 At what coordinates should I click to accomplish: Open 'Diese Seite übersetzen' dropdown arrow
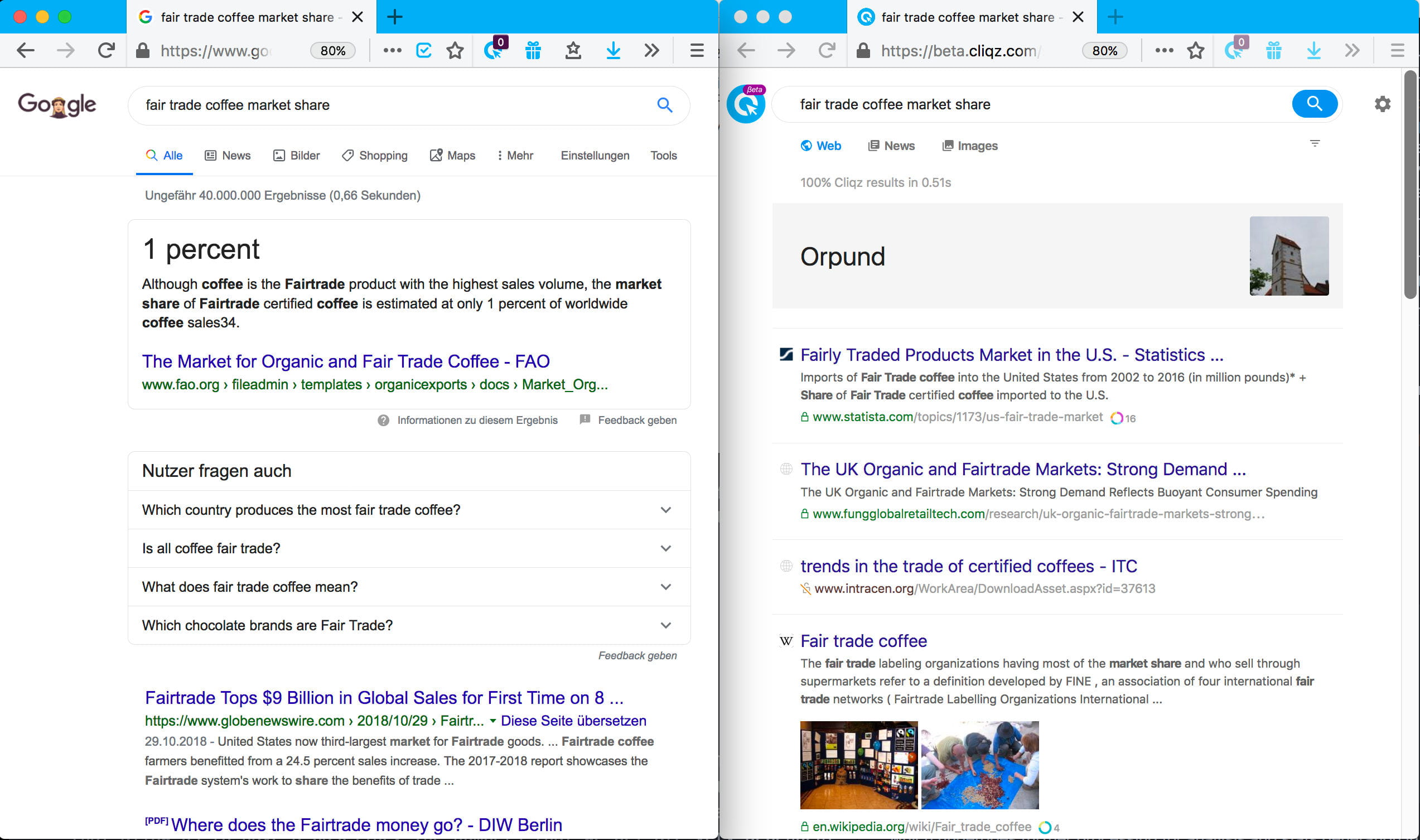tap(493, 721)
